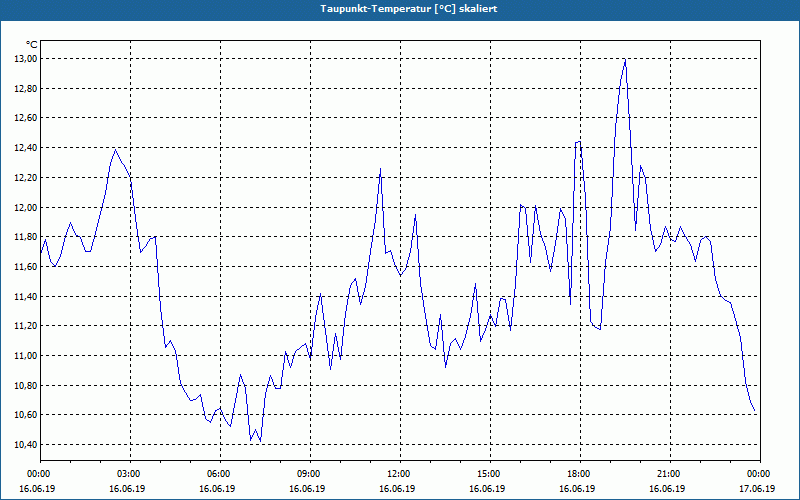
Task: Click the '06:00' time label
Action: [x=218, y=474]
